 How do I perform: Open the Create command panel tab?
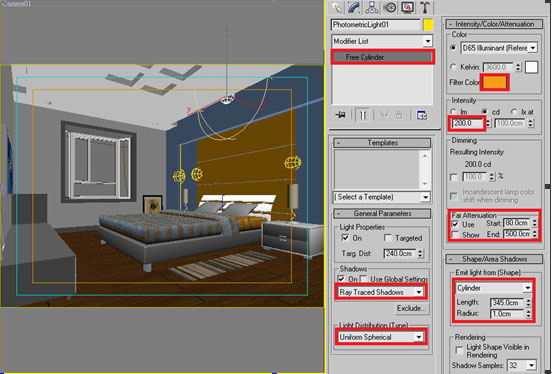(x=337, y=7)
